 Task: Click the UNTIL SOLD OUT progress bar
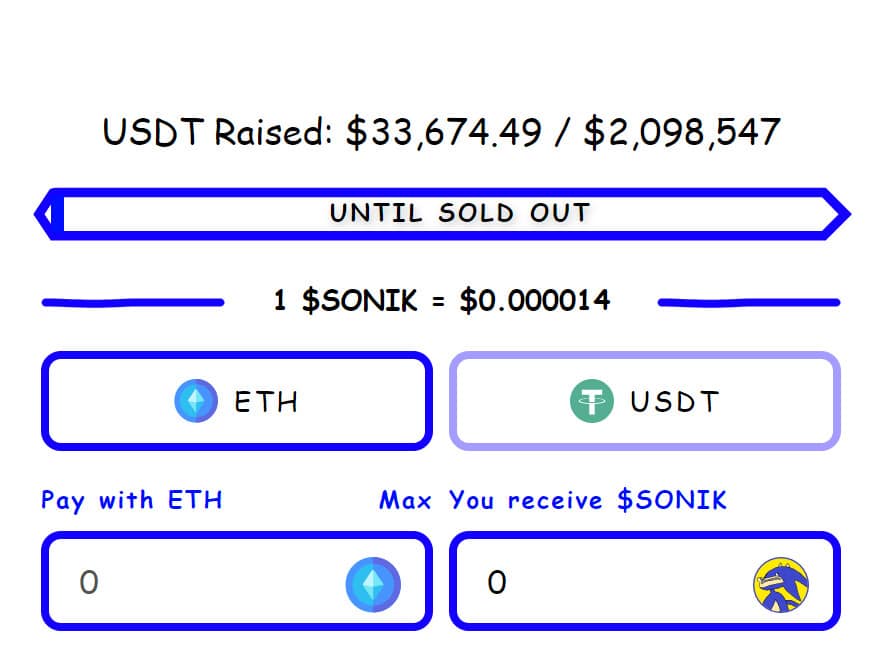click(x=440, y=213)
